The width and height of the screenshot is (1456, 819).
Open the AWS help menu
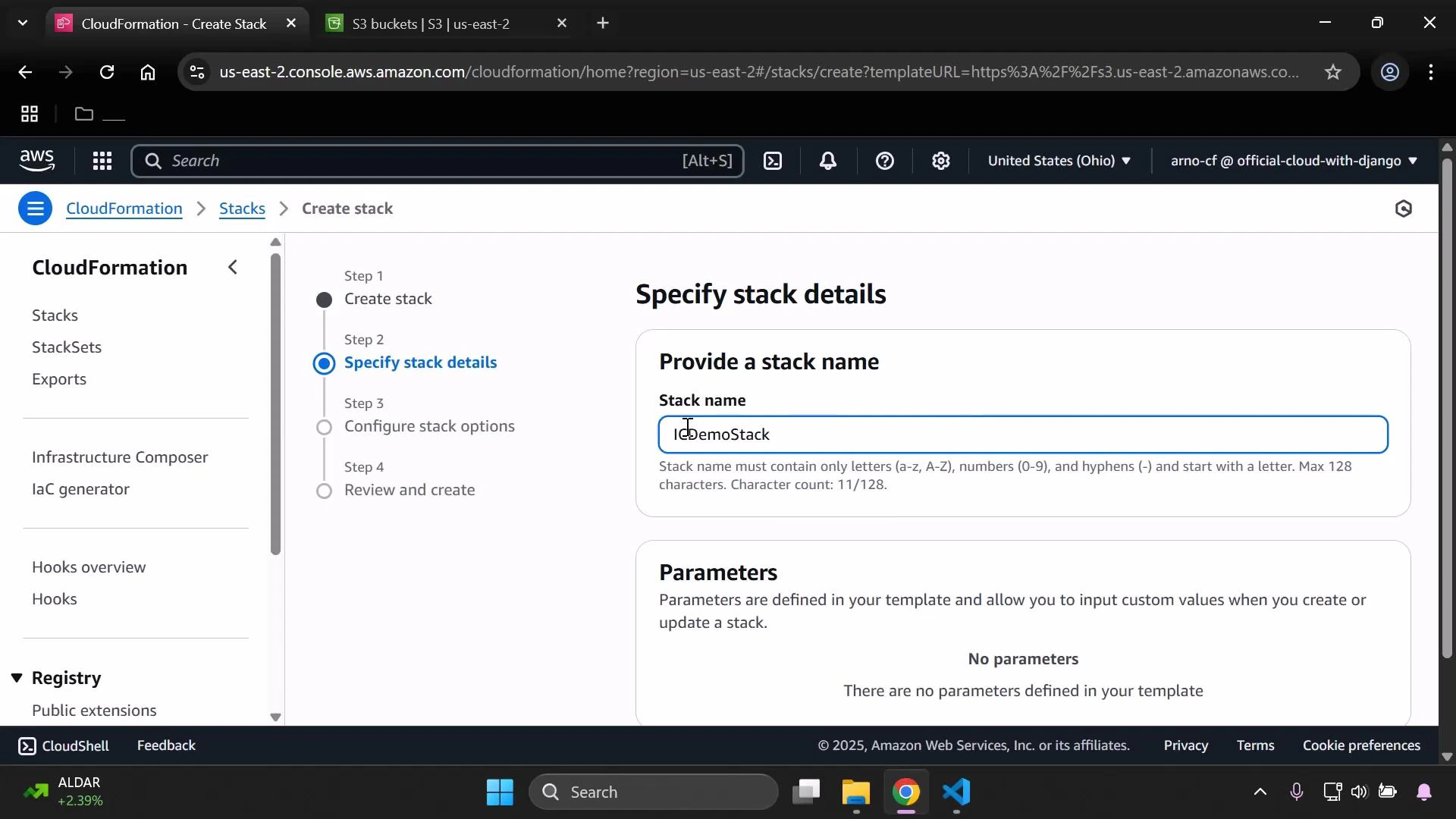885,161
